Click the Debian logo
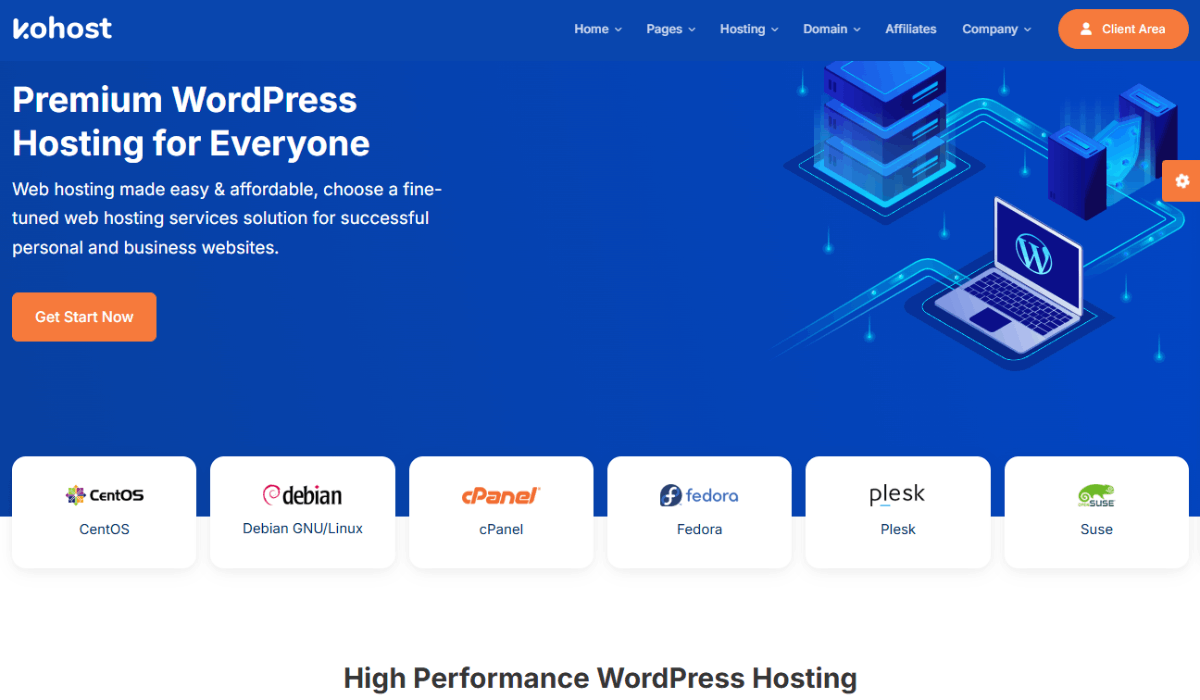 (x=302, y=495)
